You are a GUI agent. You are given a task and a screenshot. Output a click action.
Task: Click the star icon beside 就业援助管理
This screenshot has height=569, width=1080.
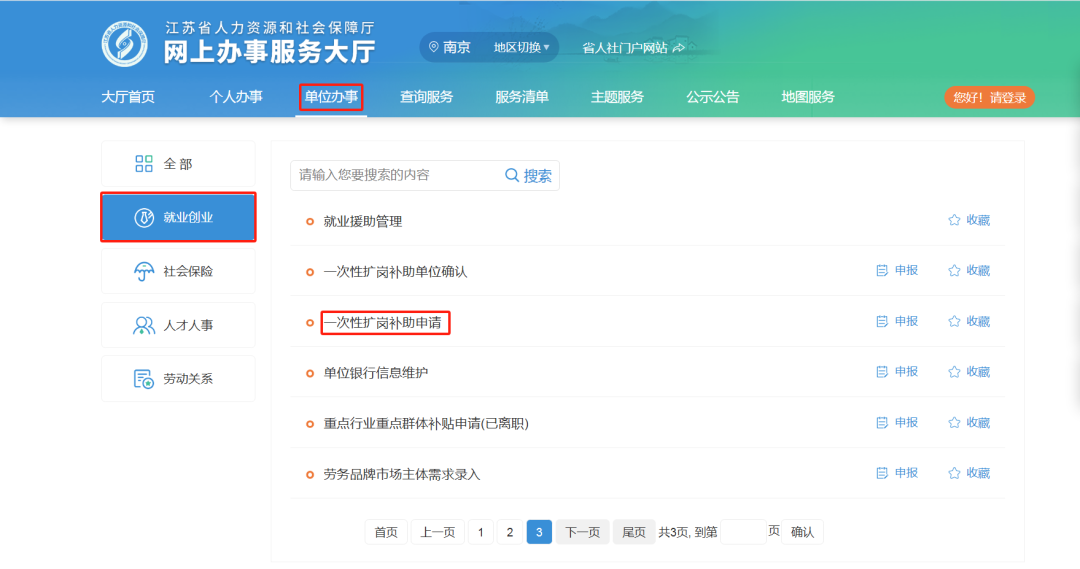pos(954,220)
